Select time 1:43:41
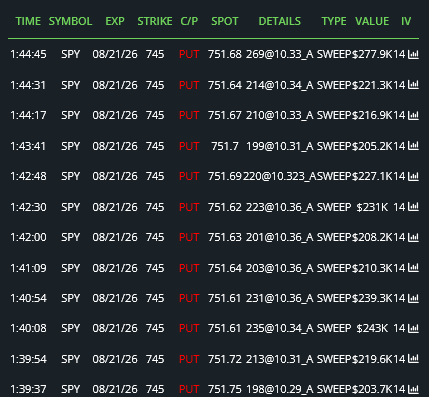Screen dimensions: 429x397 pos(28,146)
